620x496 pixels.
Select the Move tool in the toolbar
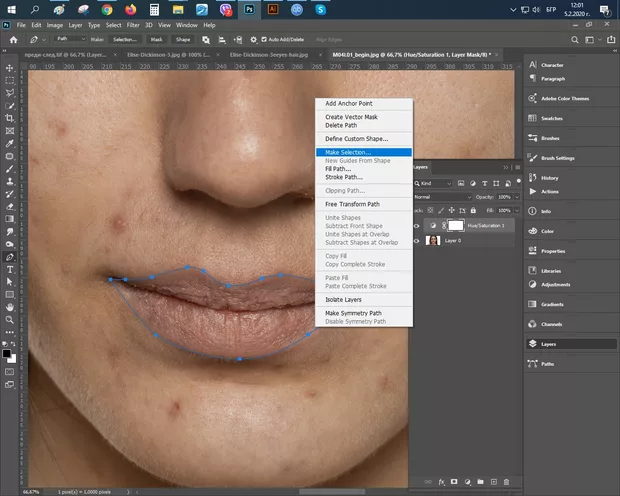10,68
